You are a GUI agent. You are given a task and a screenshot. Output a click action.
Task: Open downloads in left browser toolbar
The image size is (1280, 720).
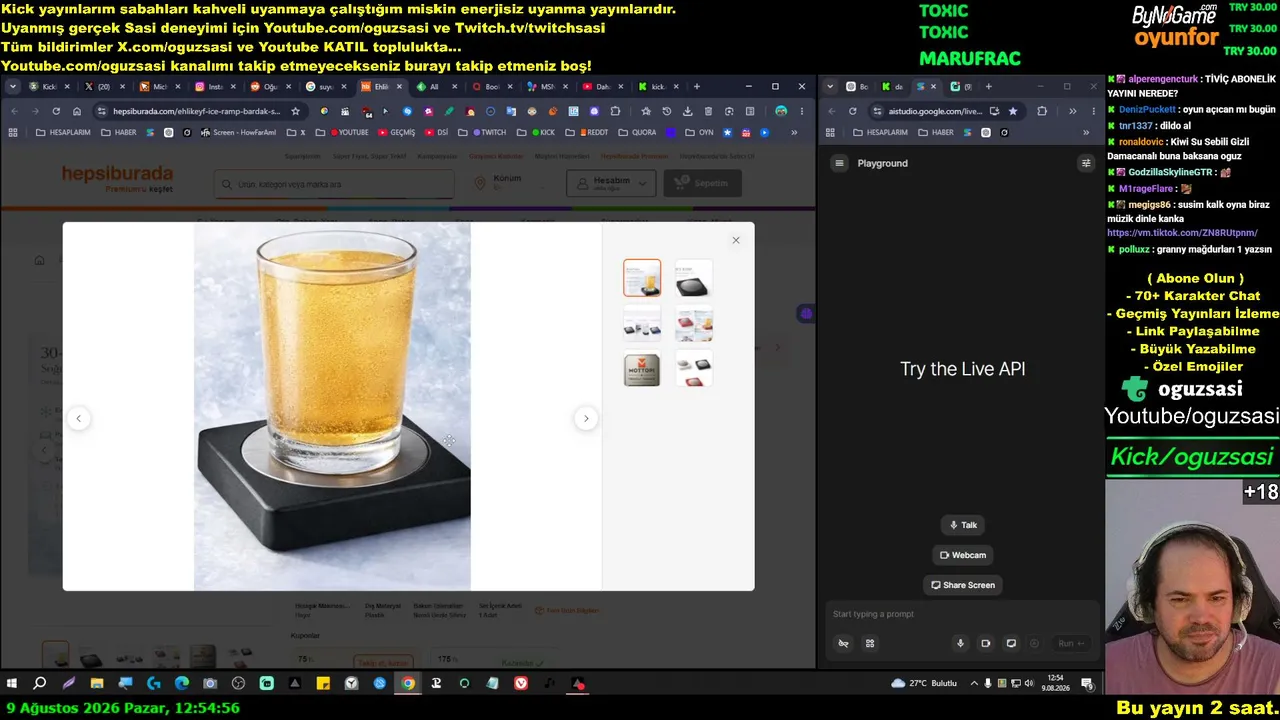tap(687, 111)
